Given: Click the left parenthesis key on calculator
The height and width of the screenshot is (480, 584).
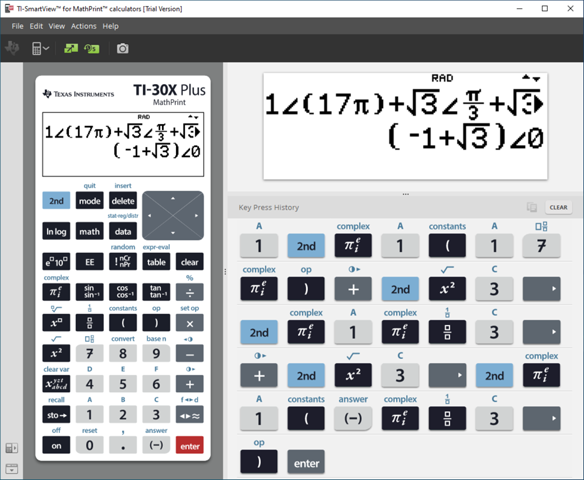Looking at the screenshot, I should point(123,323).
